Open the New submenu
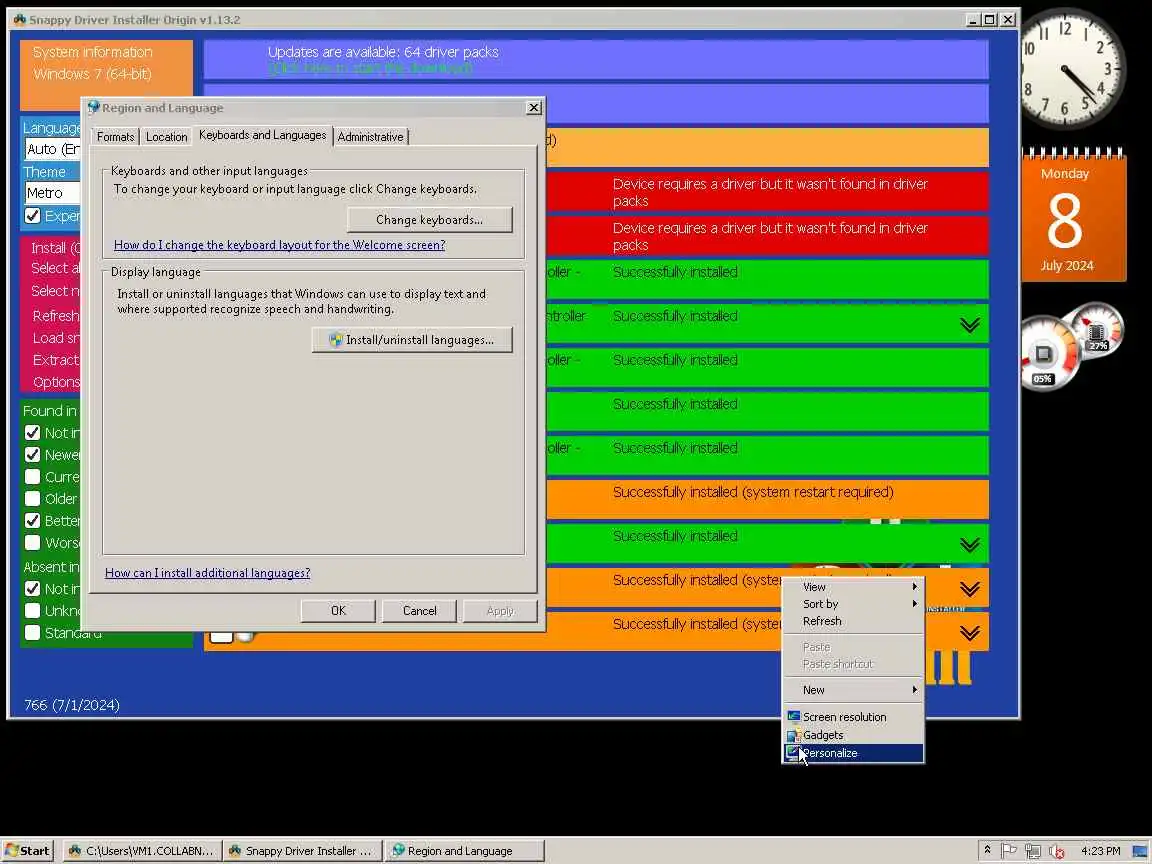 [852, 690]
